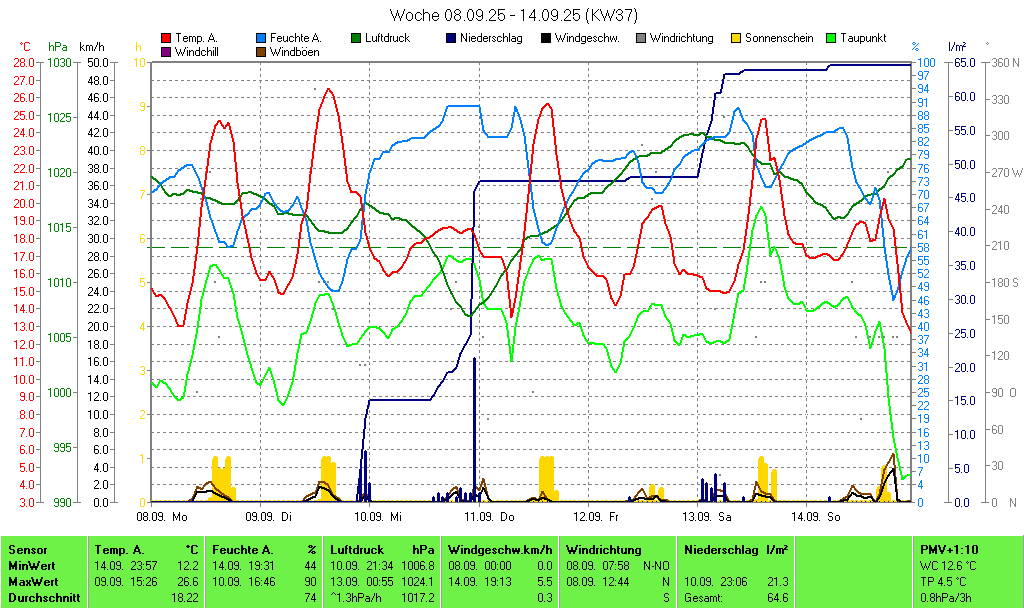Select the 11.09. Do date label

pos(489,517)
